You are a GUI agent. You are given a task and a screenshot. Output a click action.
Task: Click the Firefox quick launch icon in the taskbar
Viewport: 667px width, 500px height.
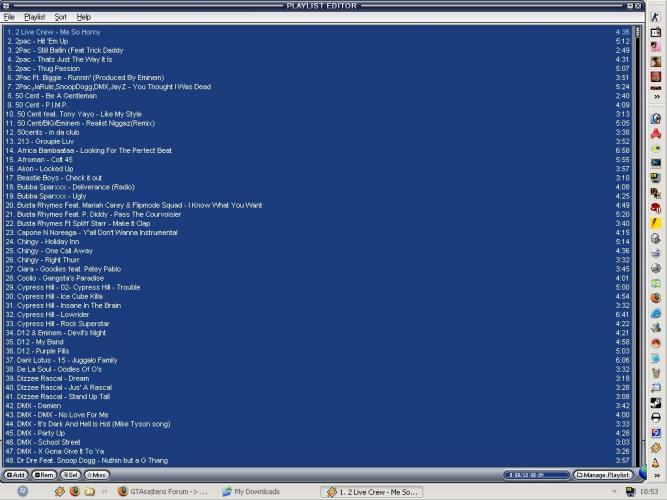[75, 492]
